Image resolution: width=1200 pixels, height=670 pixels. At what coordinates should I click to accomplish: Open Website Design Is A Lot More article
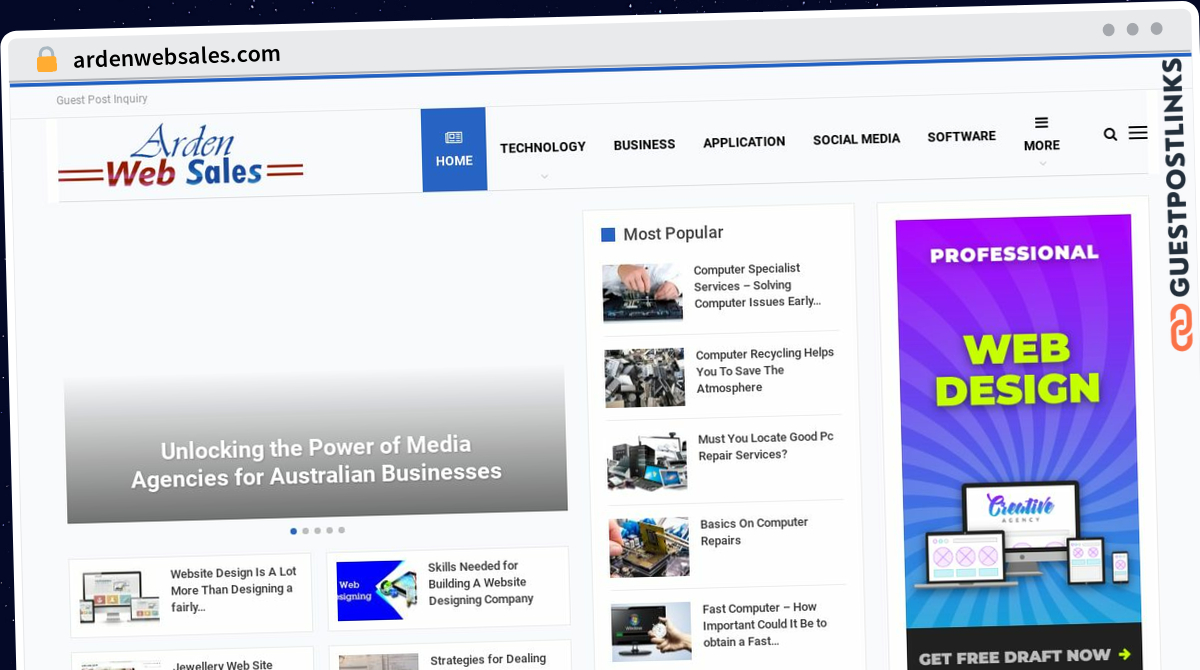[x=233, y=590]
